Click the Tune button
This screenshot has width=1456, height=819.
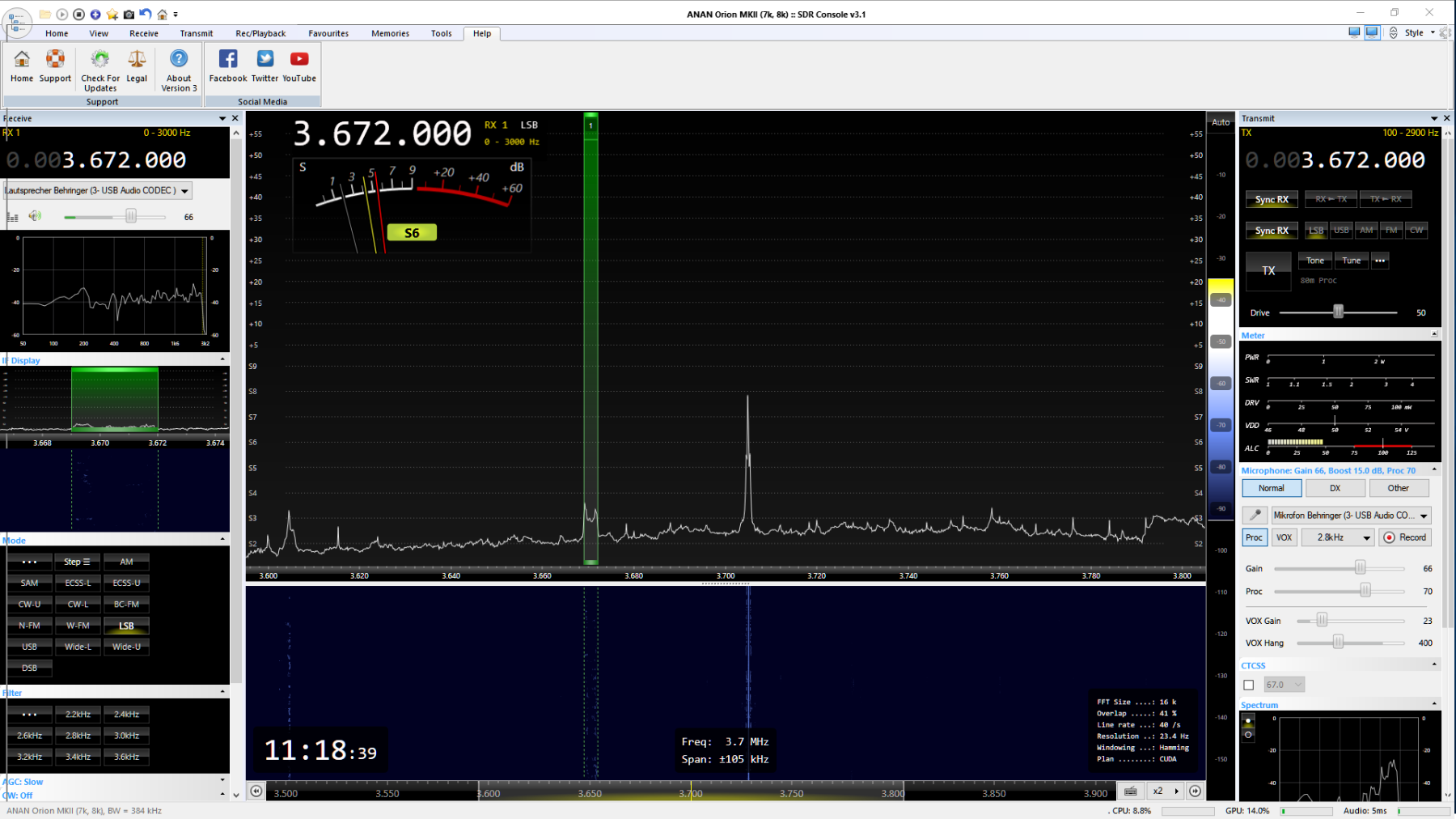click(x=1351, y=261)
